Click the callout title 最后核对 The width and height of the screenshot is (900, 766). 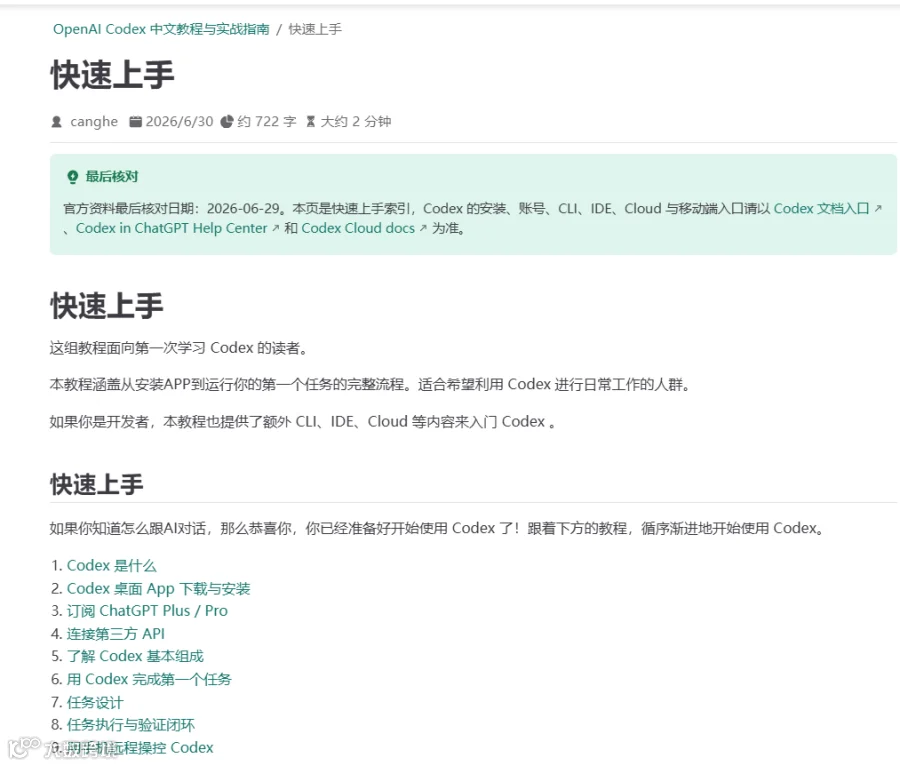point(112,177)
